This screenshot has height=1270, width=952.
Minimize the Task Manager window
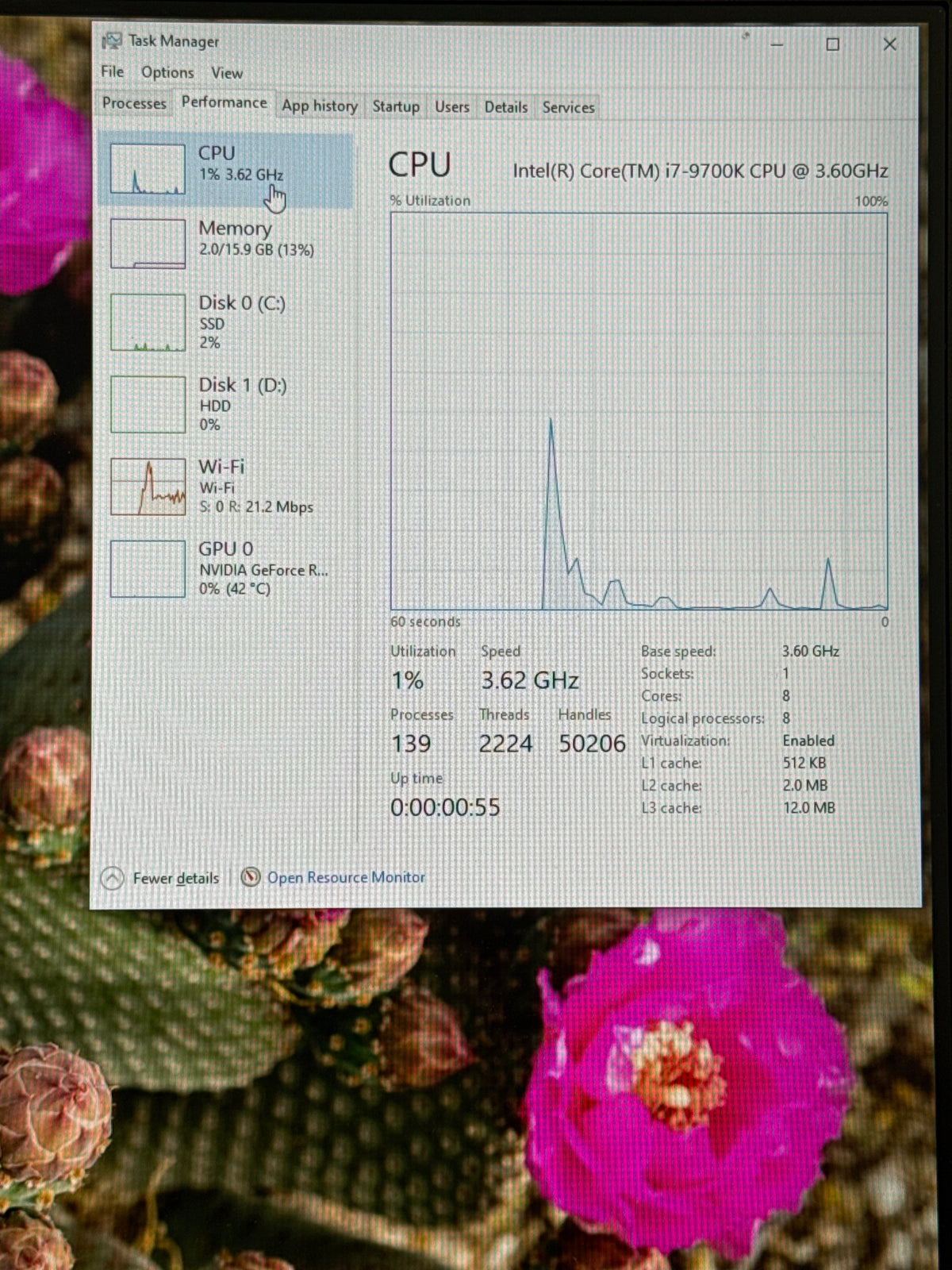coord(777,44)
